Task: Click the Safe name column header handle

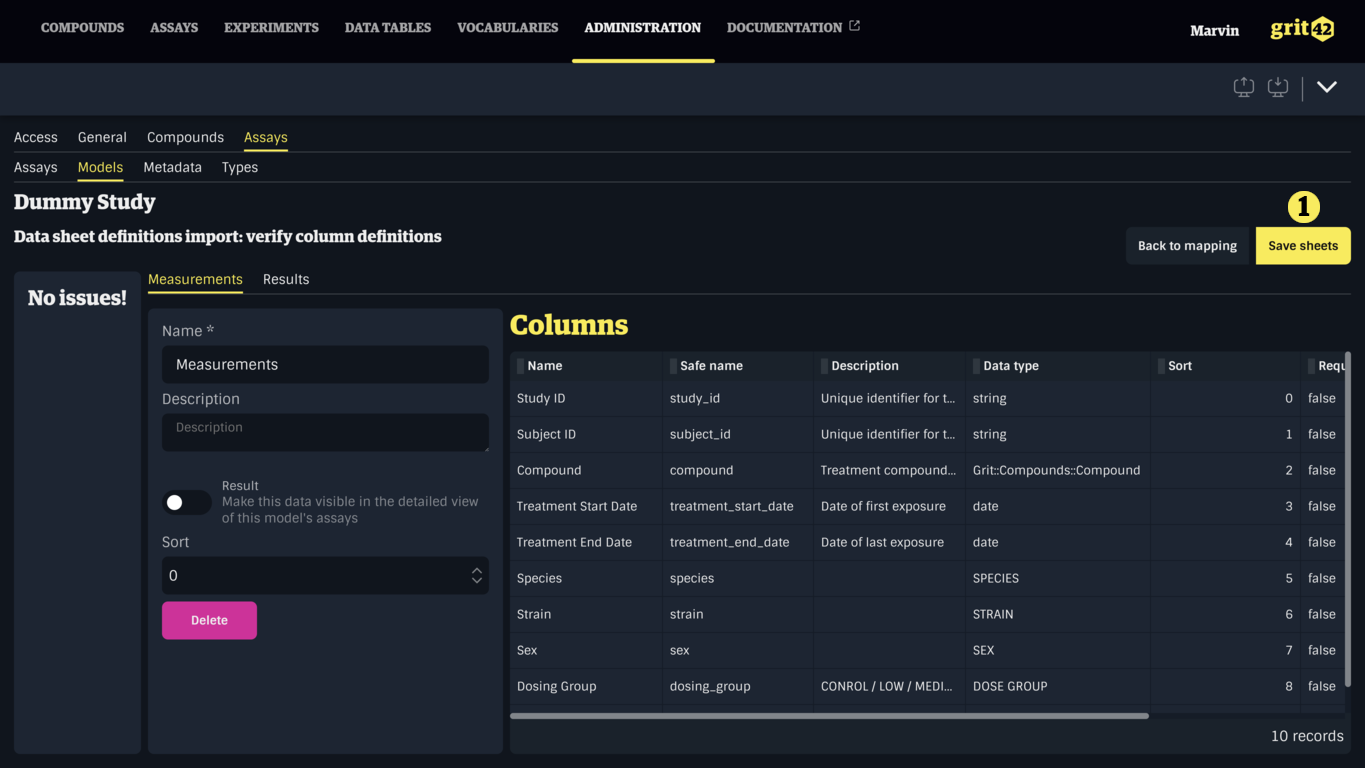Action: tap(673, 366)
